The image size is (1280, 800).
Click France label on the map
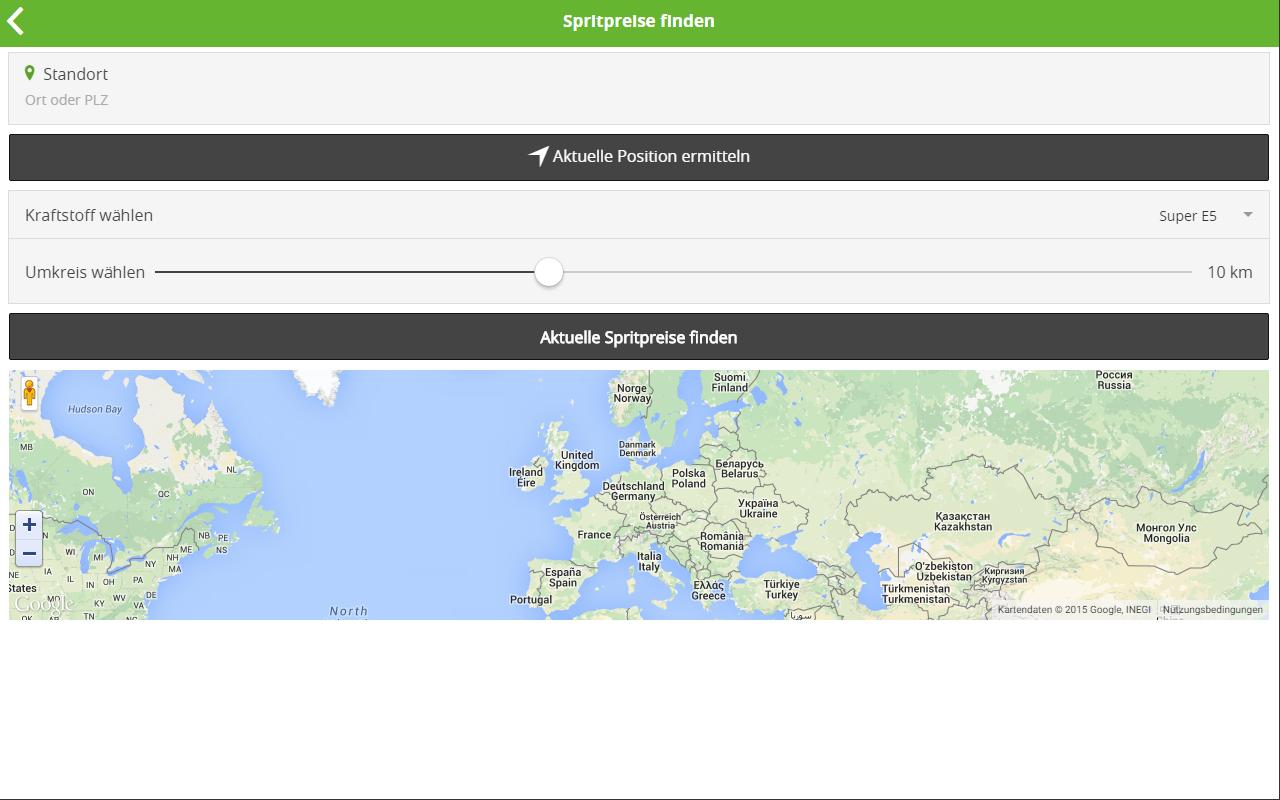point(594,535)
